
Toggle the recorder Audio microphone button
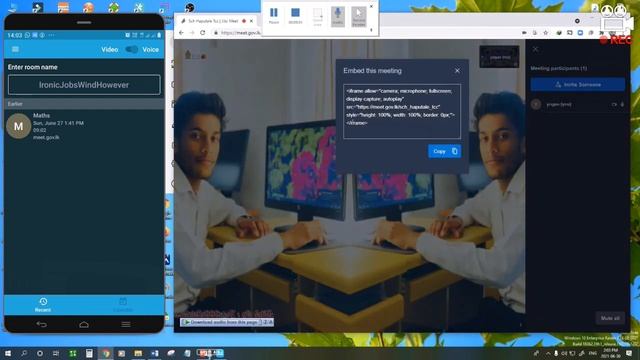338,16
